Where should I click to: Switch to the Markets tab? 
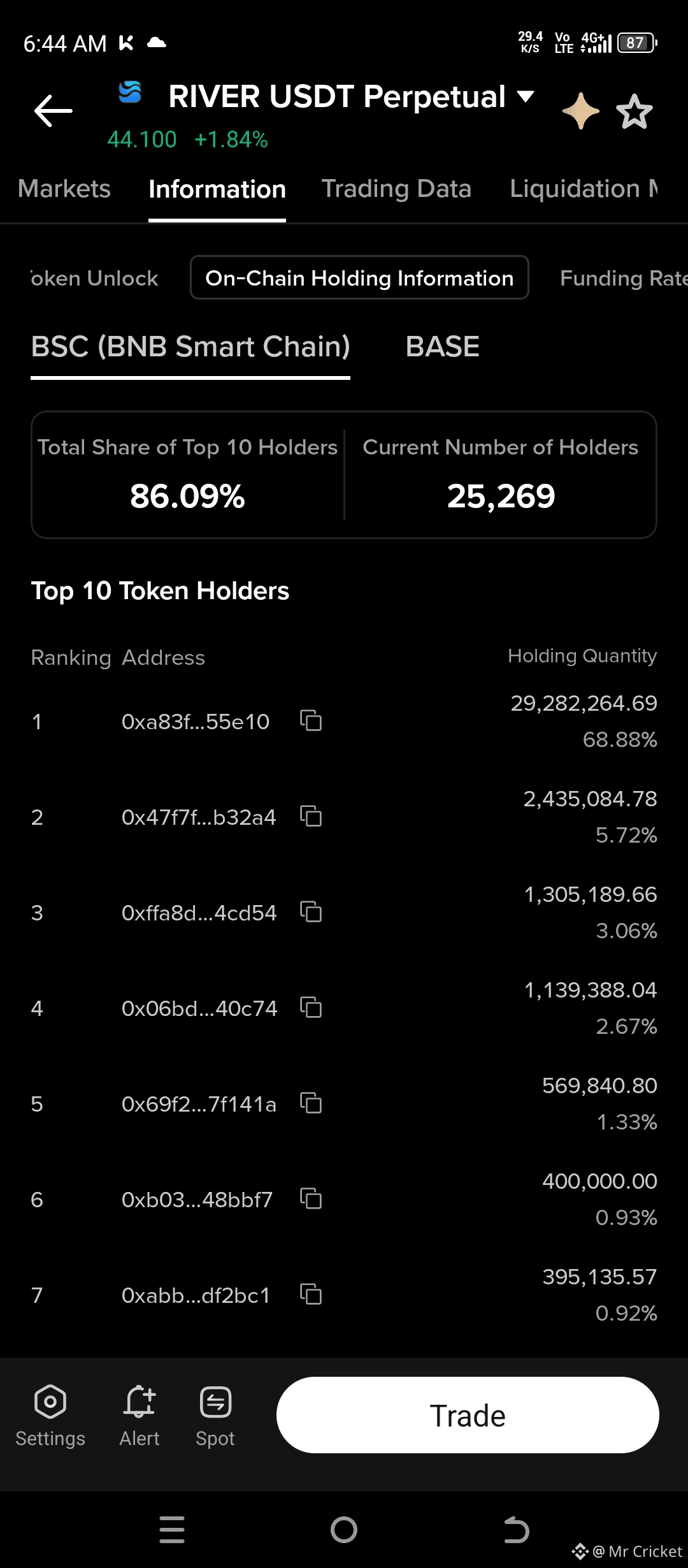click(x=64, y=189)
